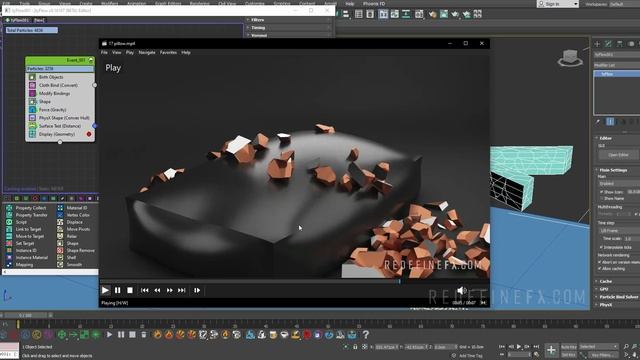
Task: Click the media player seek progress bar
Action: pyautogui.click(x=294, y=281)
